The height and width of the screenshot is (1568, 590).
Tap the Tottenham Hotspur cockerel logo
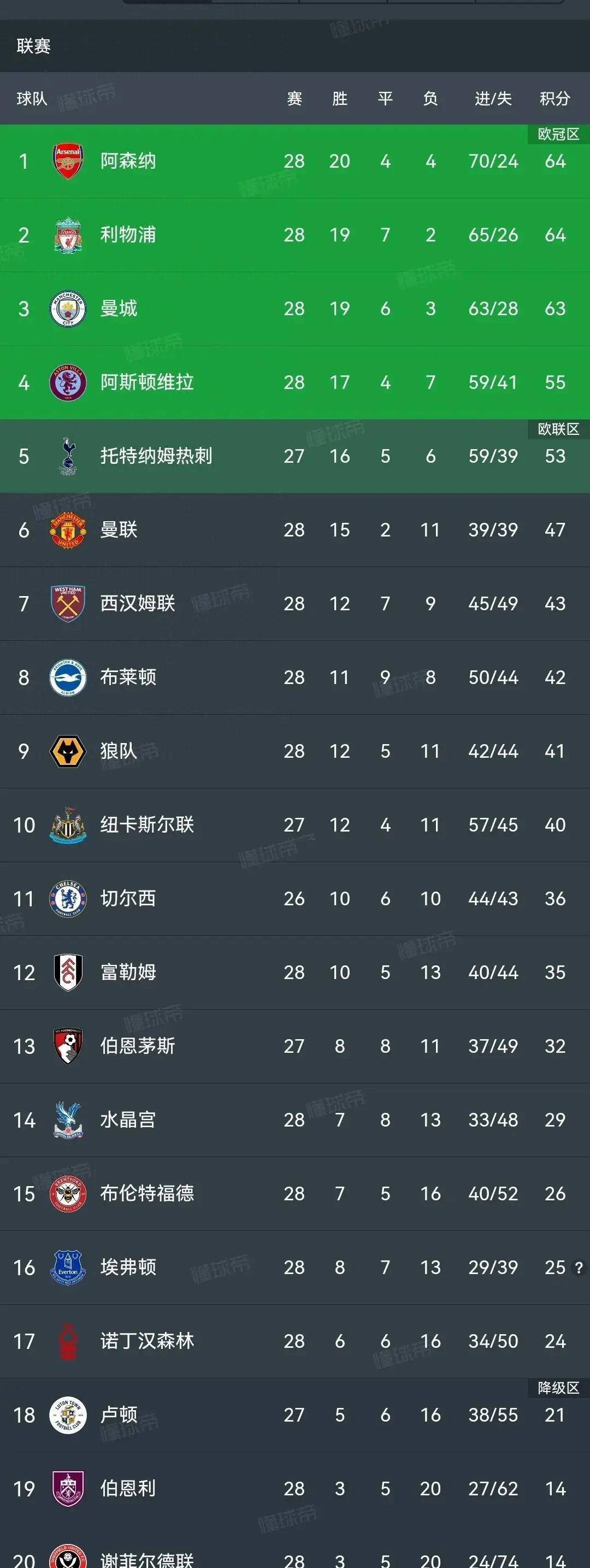pyautogui.click(x=68, y=456)
